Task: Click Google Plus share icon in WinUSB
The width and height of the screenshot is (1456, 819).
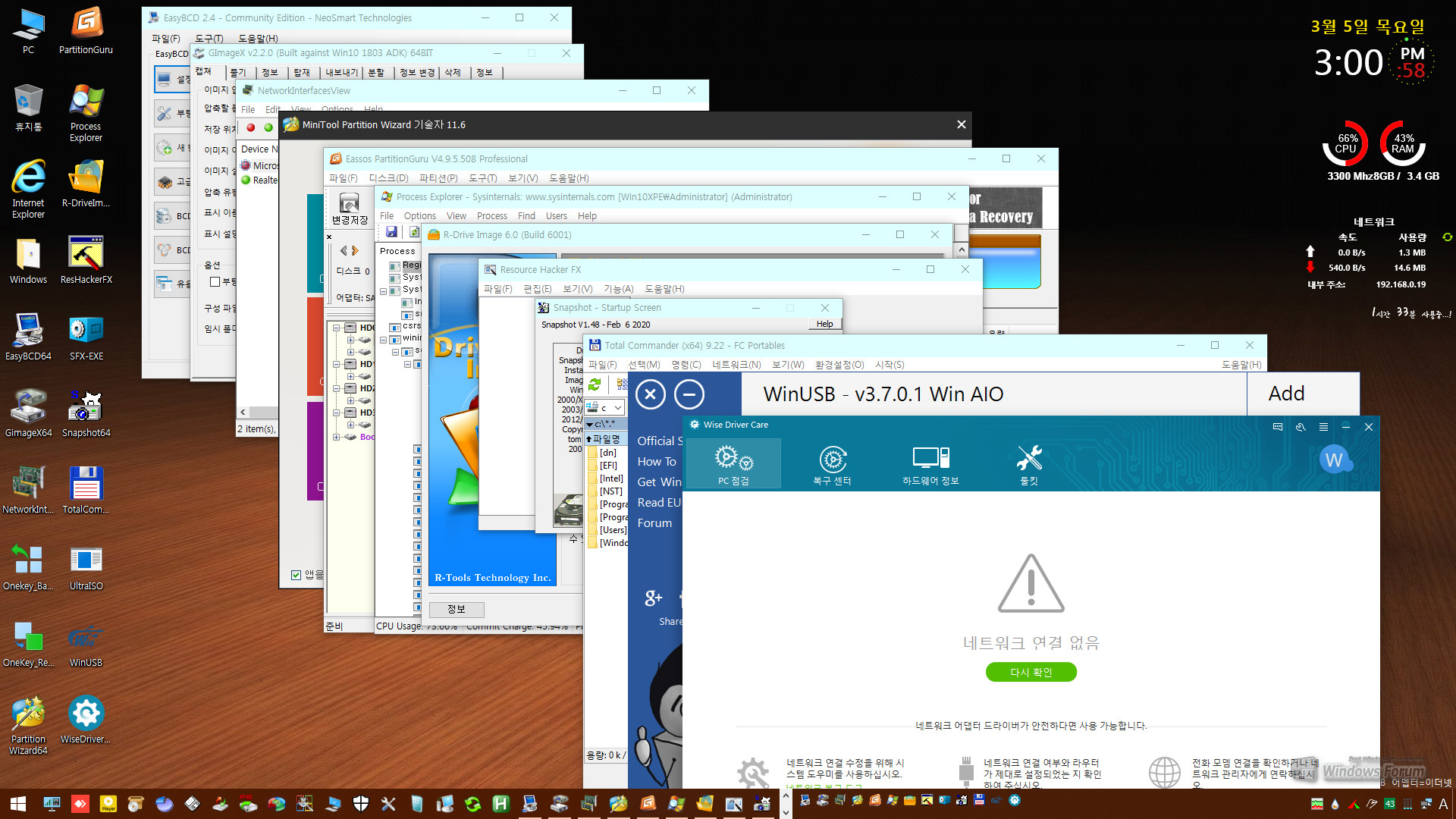Action: [x=653, y=598]
